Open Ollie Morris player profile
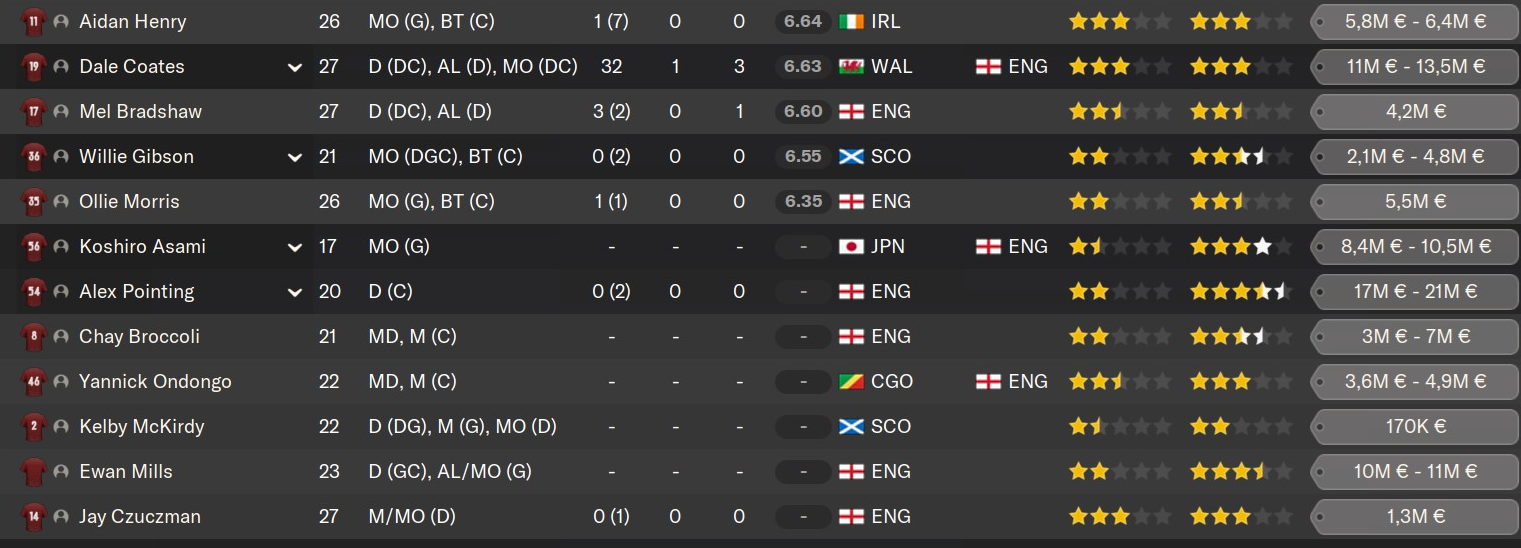 coord(129,201)
